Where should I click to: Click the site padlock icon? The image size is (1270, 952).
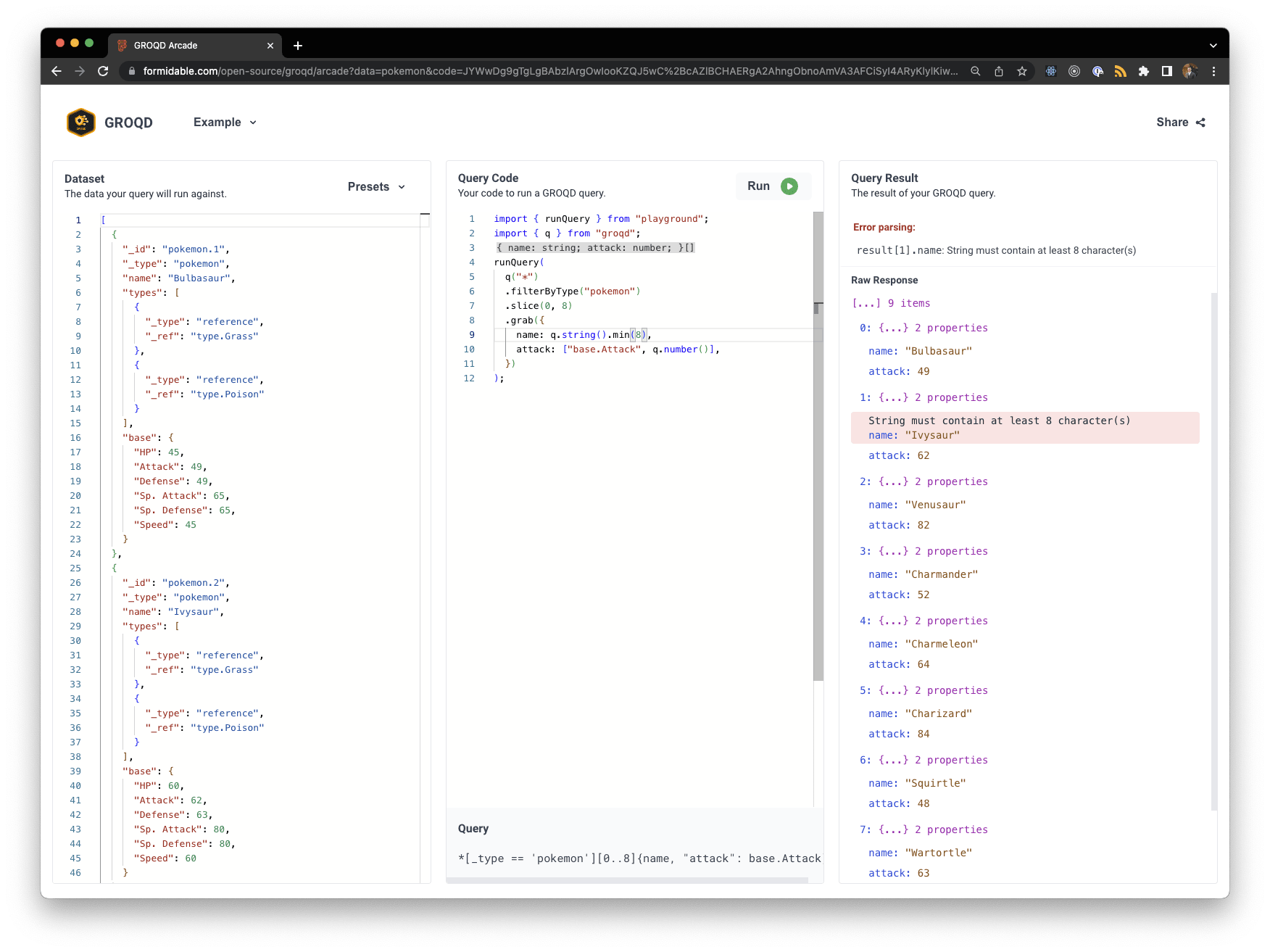point(131,71)
